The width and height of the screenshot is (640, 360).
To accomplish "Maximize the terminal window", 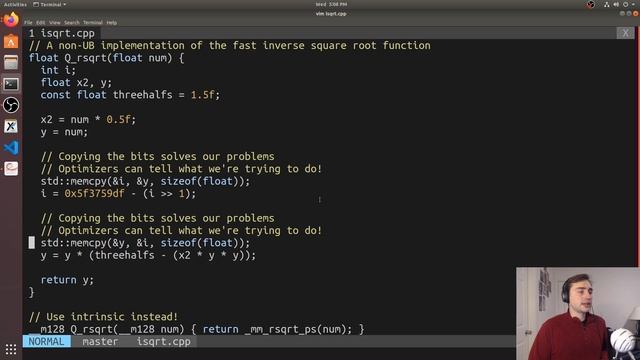I will click(629, 13).
